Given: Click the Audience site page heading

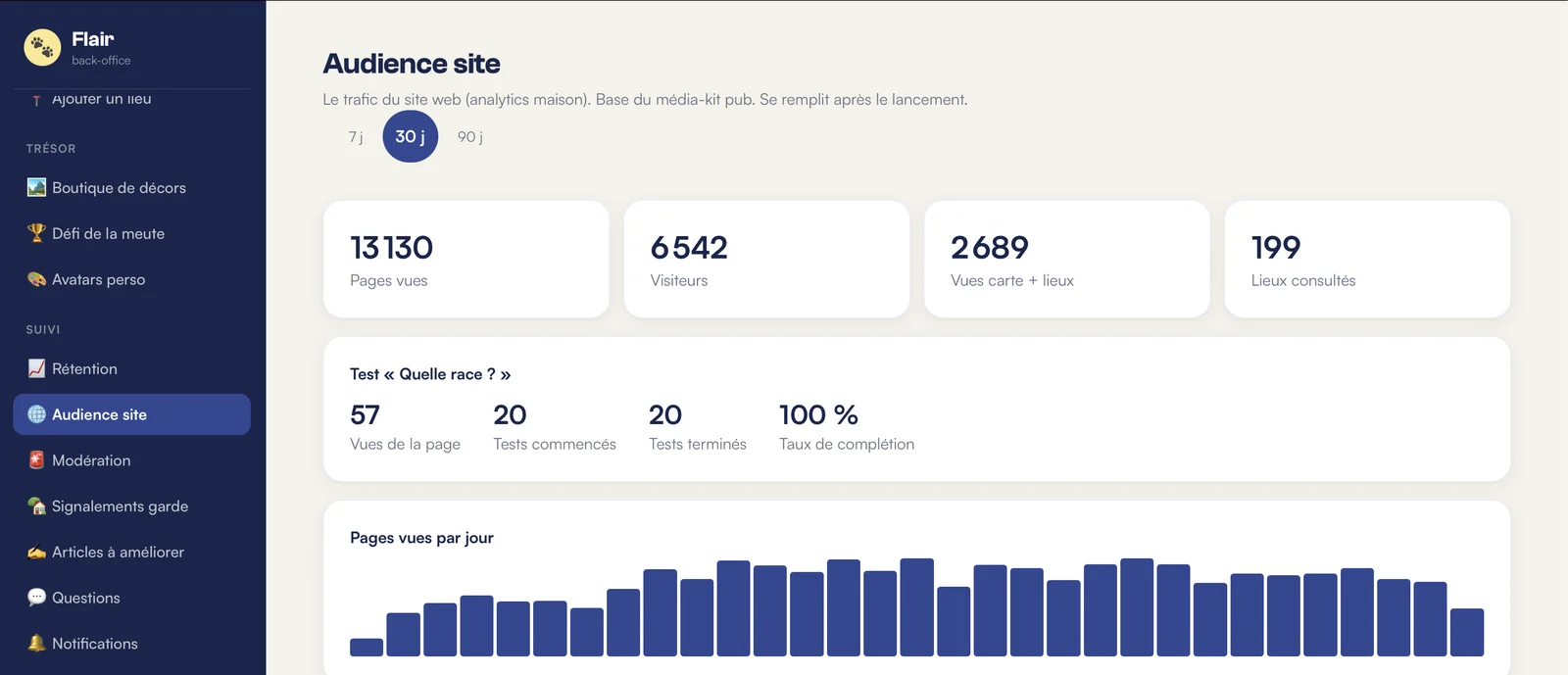Looking at the screenshot, I should pos(412,64).
